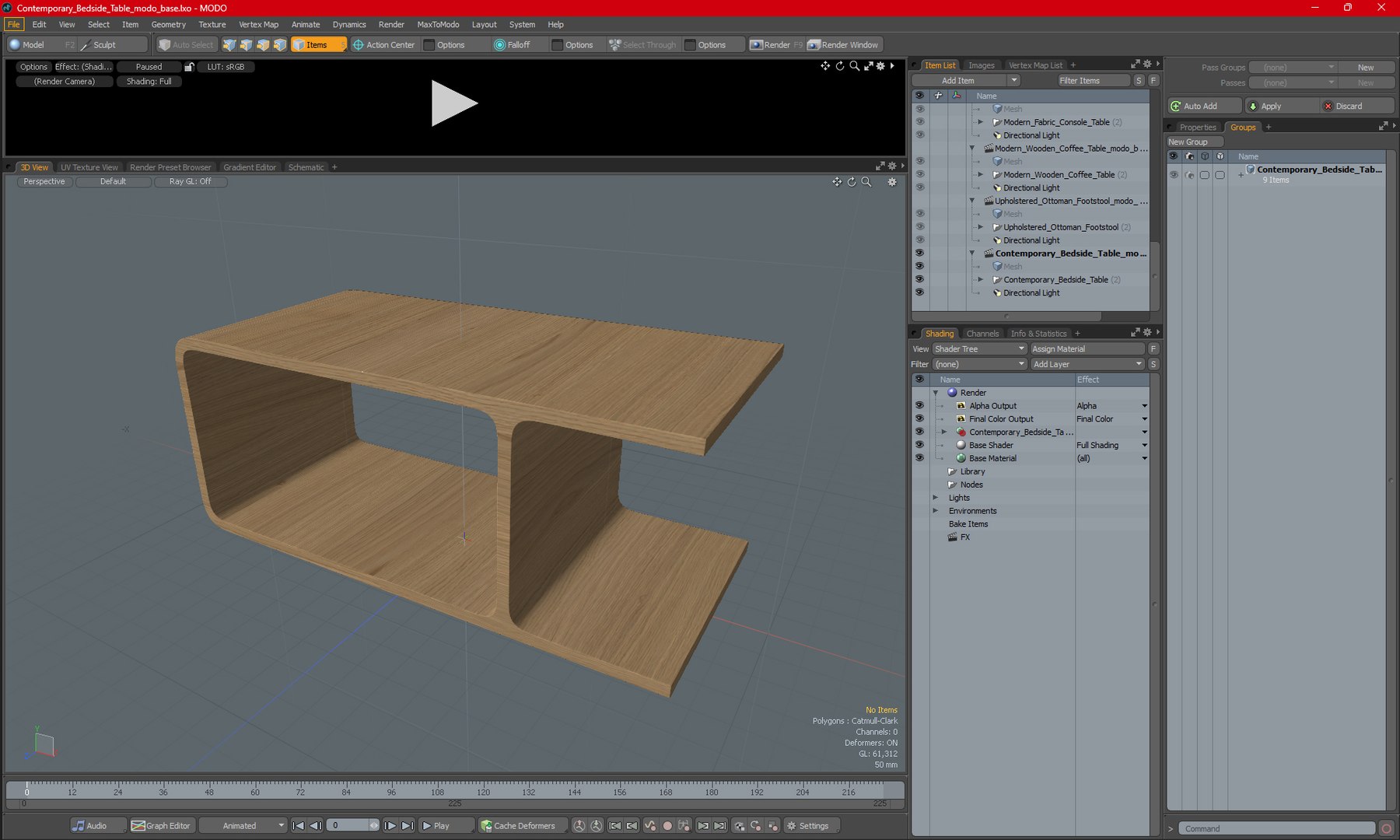Click the record keyframe red circle
Viewport: 1400px width, 840px height.
[667, 825]
